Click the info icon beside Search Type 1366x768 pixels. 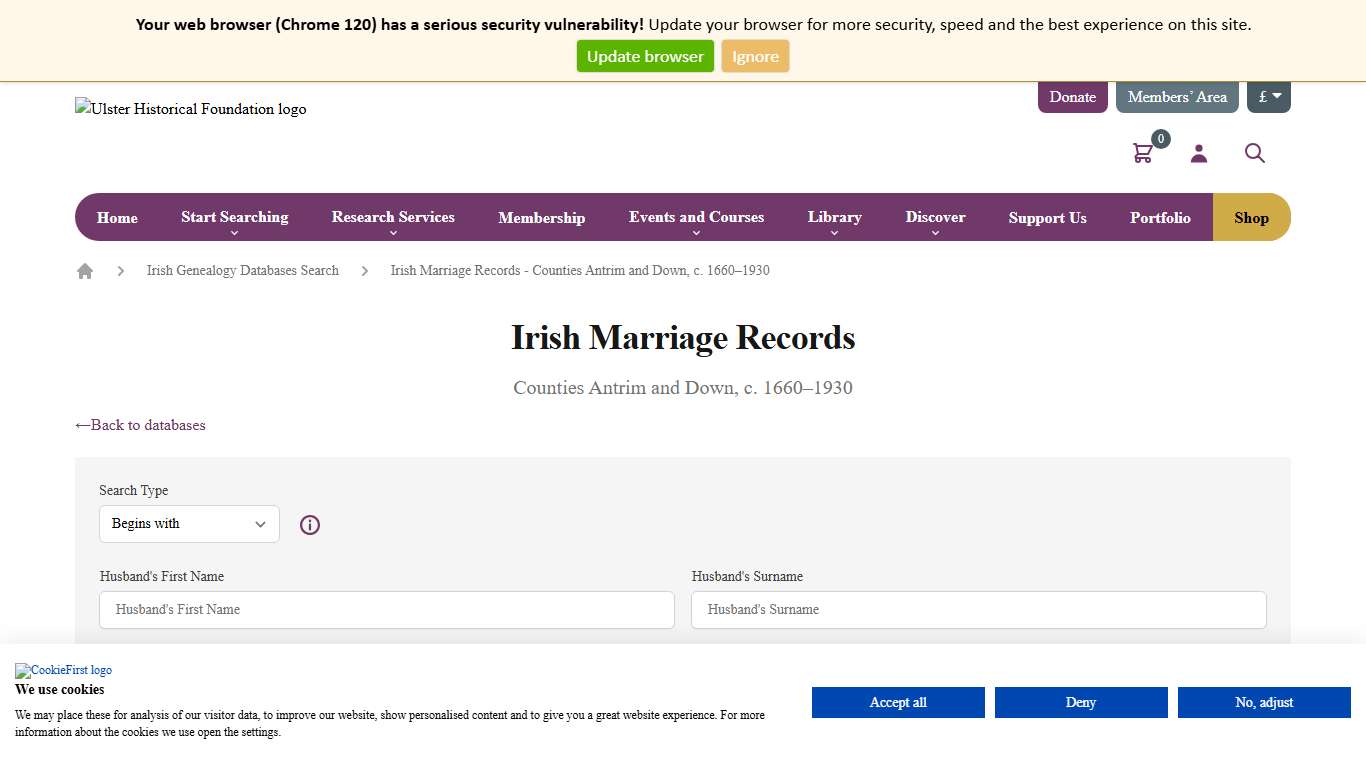[x=309, y=524]
